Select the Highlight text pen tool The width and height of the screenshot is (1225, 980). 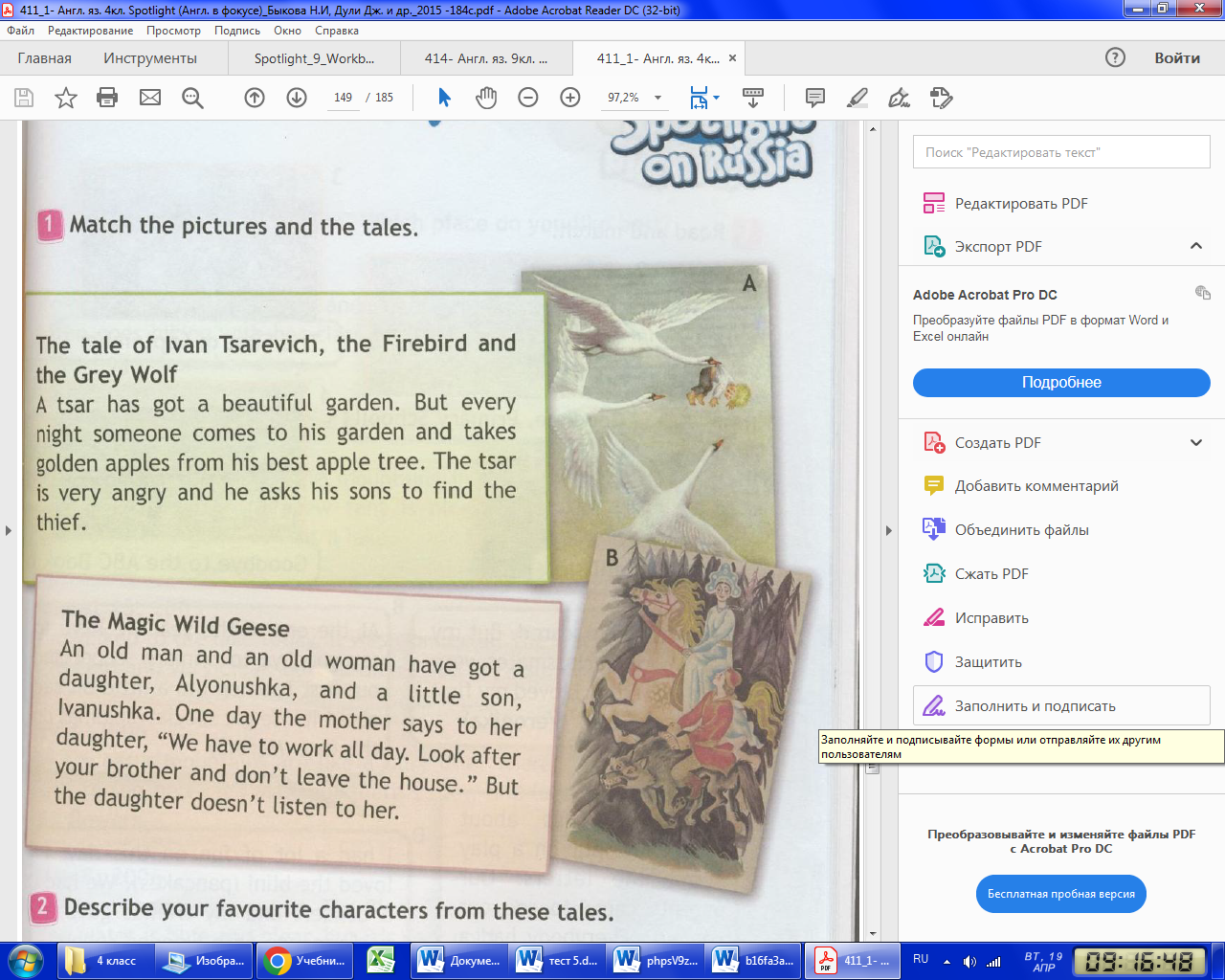coord(857,98)
